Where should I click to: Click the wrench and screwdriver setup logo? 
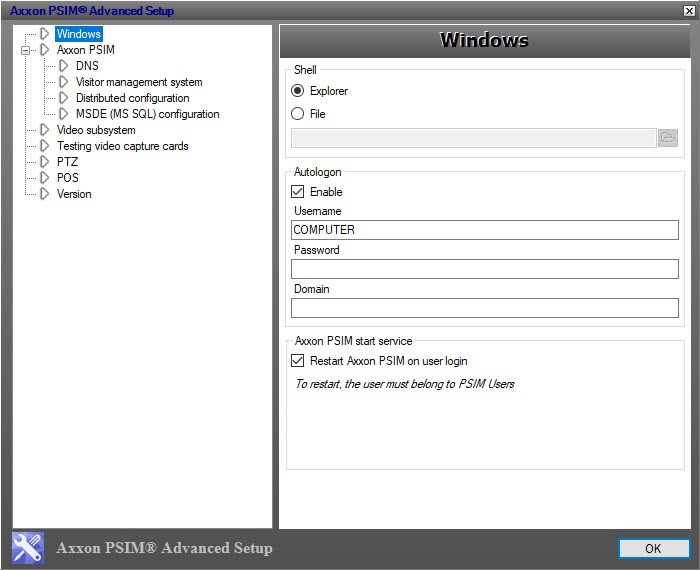(28, 548)
